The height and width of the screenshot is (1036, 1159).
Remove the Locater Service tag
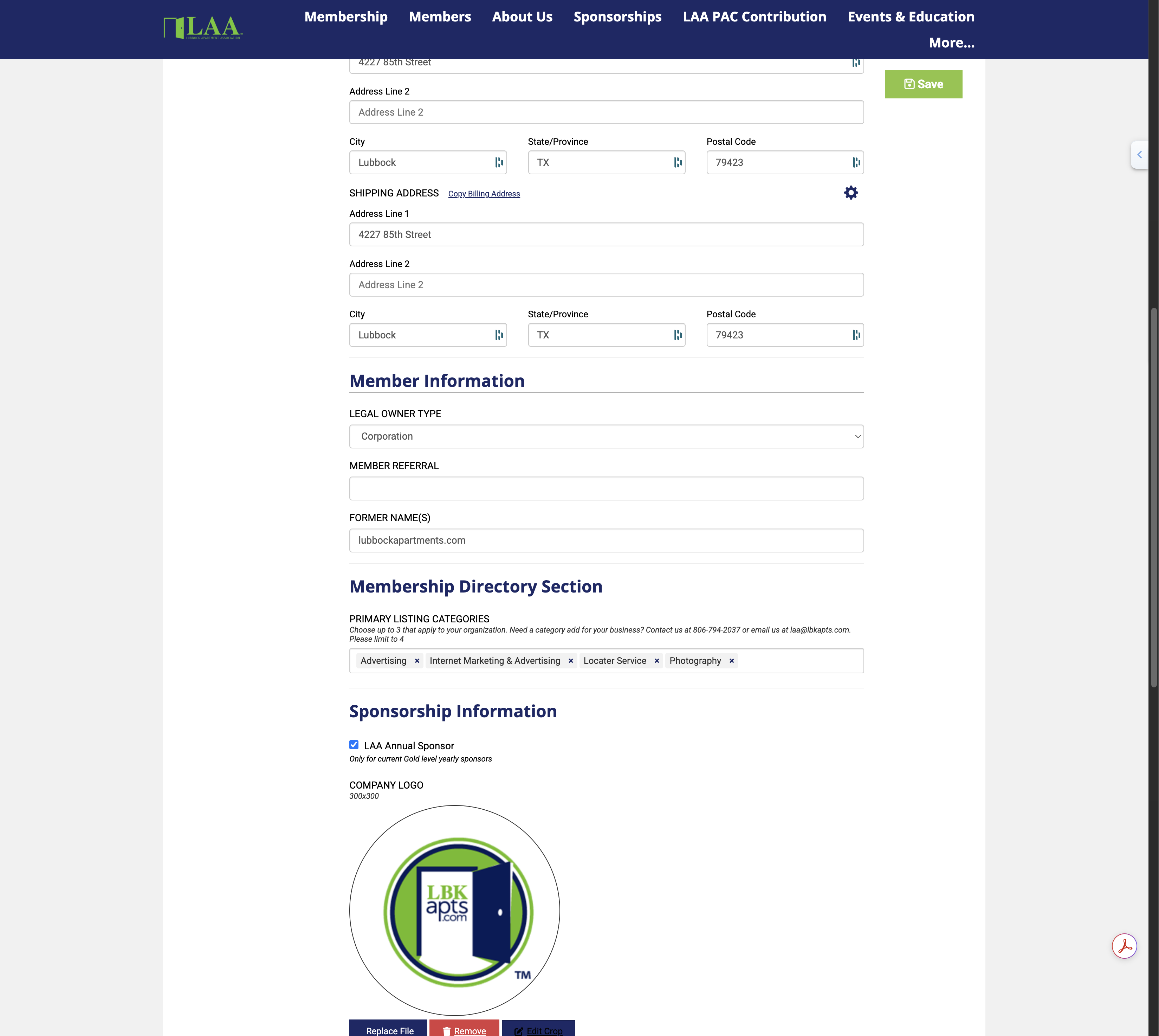coord(656,661)
